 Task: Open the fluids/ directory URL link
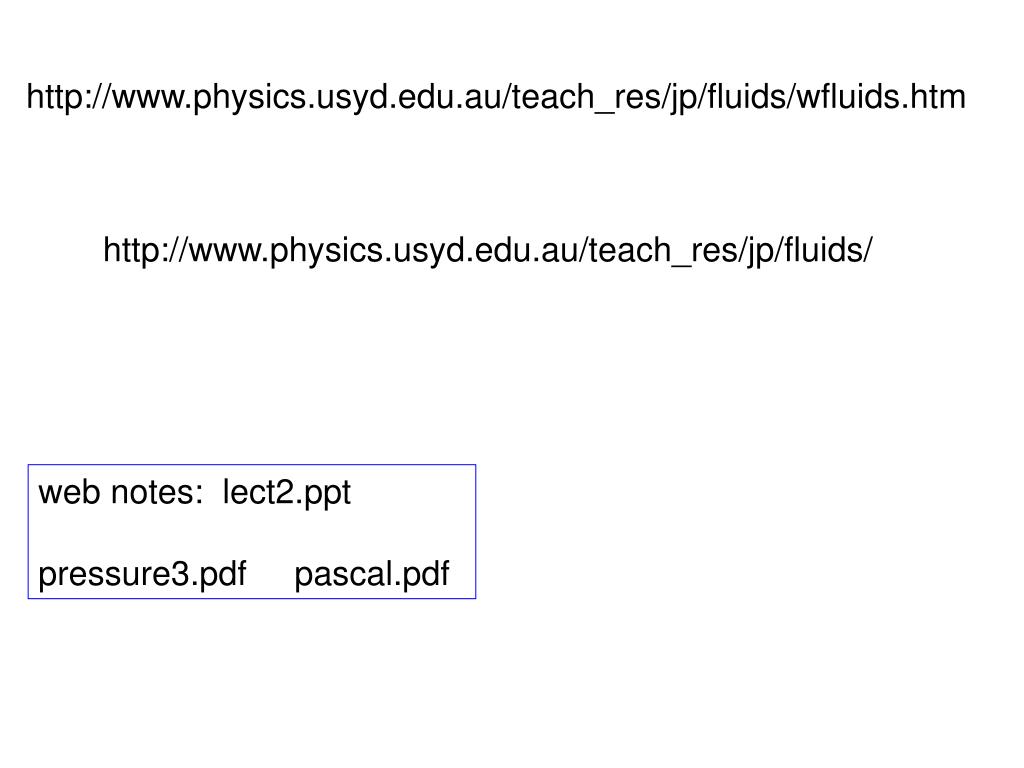tap(487, 251)
